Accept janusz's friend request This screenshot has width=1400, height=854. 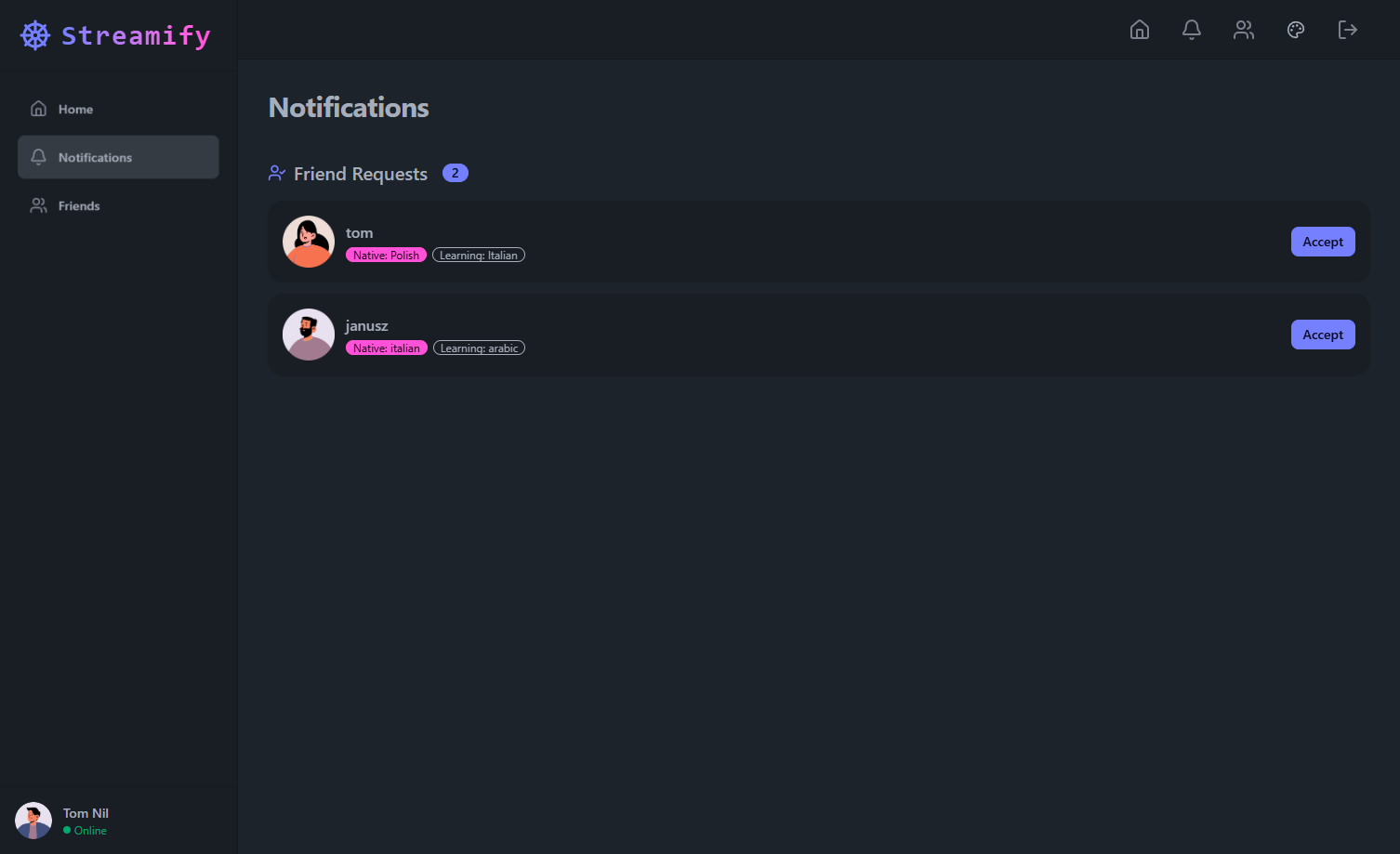(1322, 334)
